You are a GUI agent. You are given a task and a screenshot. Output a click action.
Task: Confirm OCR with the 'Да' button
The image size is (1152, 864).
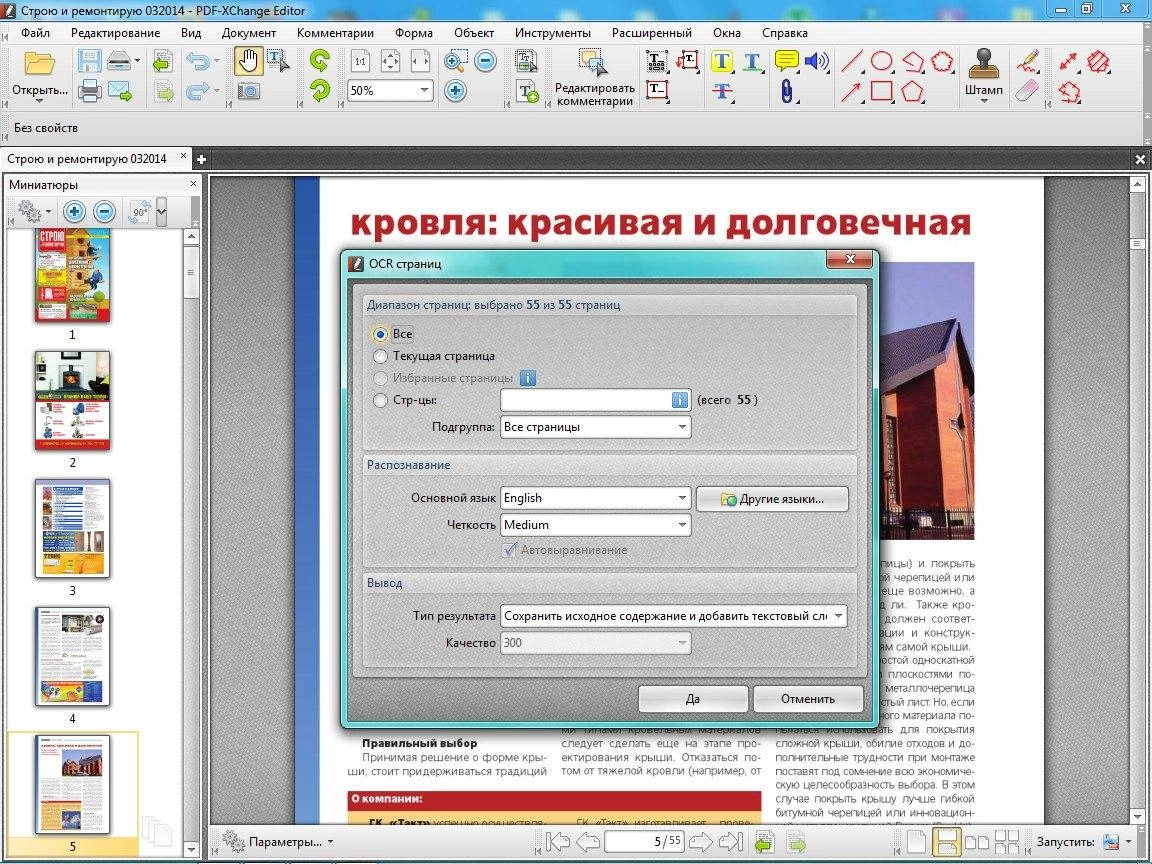point(693,699)
